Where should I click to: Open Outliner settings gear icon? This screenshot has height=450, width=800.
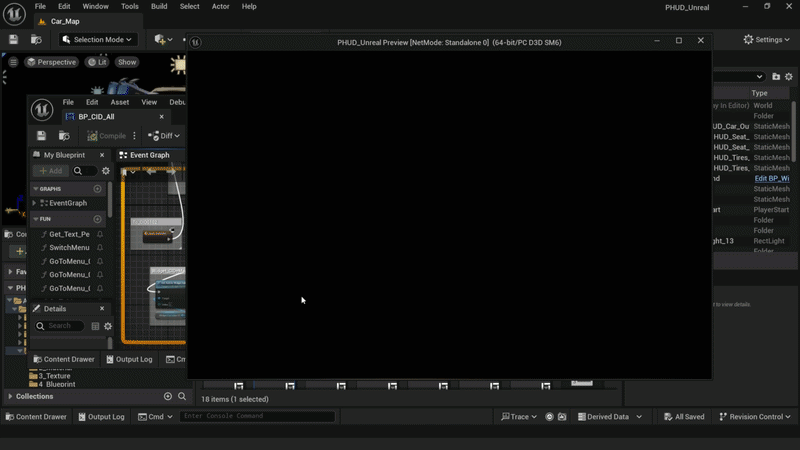point(789,77)
